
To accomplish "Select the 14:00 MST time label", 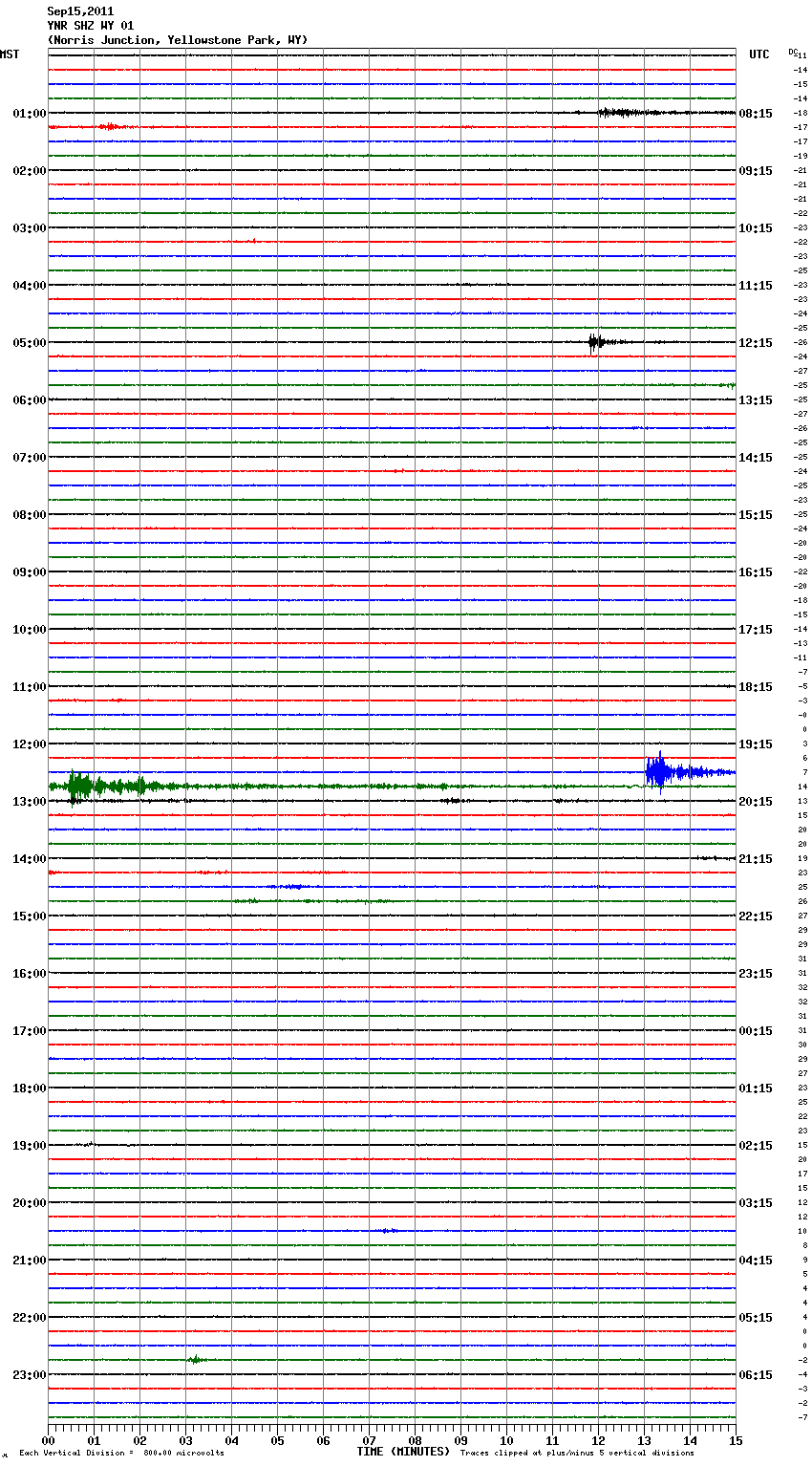I will pos(30,859).
